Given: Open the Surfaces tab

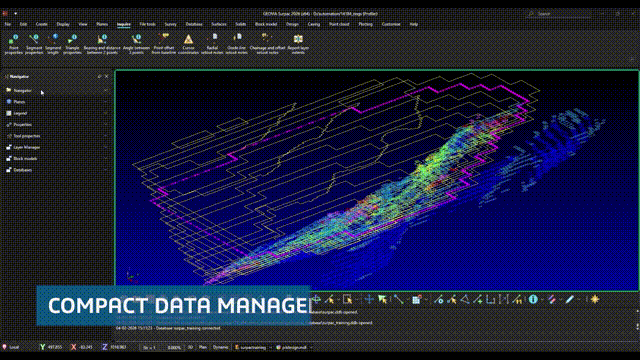Looking at the screenshot, I should [219, 24].
